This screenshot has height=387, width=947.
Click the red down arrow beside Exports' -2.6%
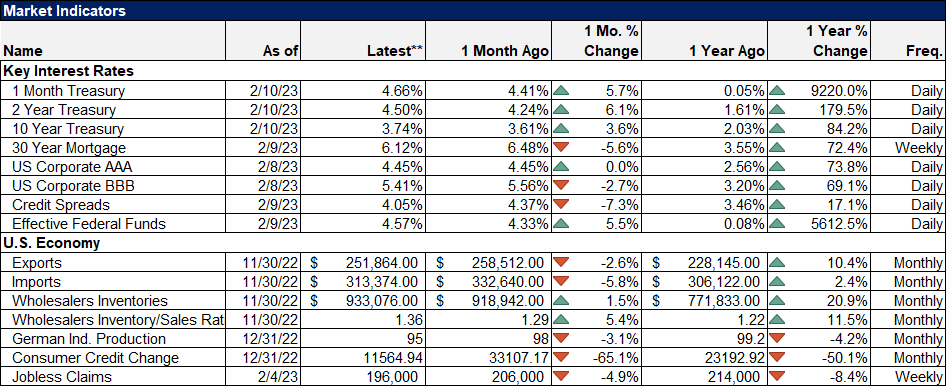click(561, 263)
